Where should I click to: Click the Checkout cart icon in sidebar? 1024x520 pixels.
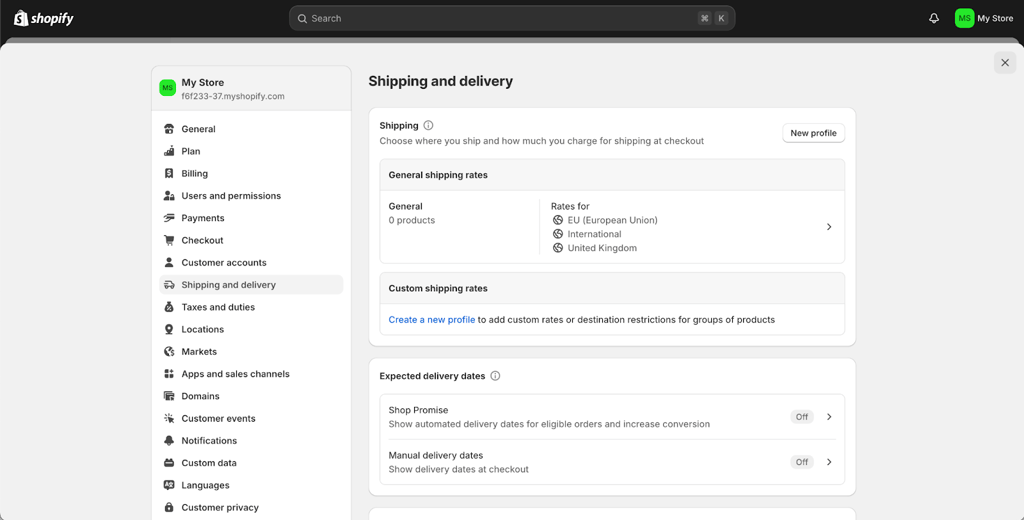tap(169, 240)
